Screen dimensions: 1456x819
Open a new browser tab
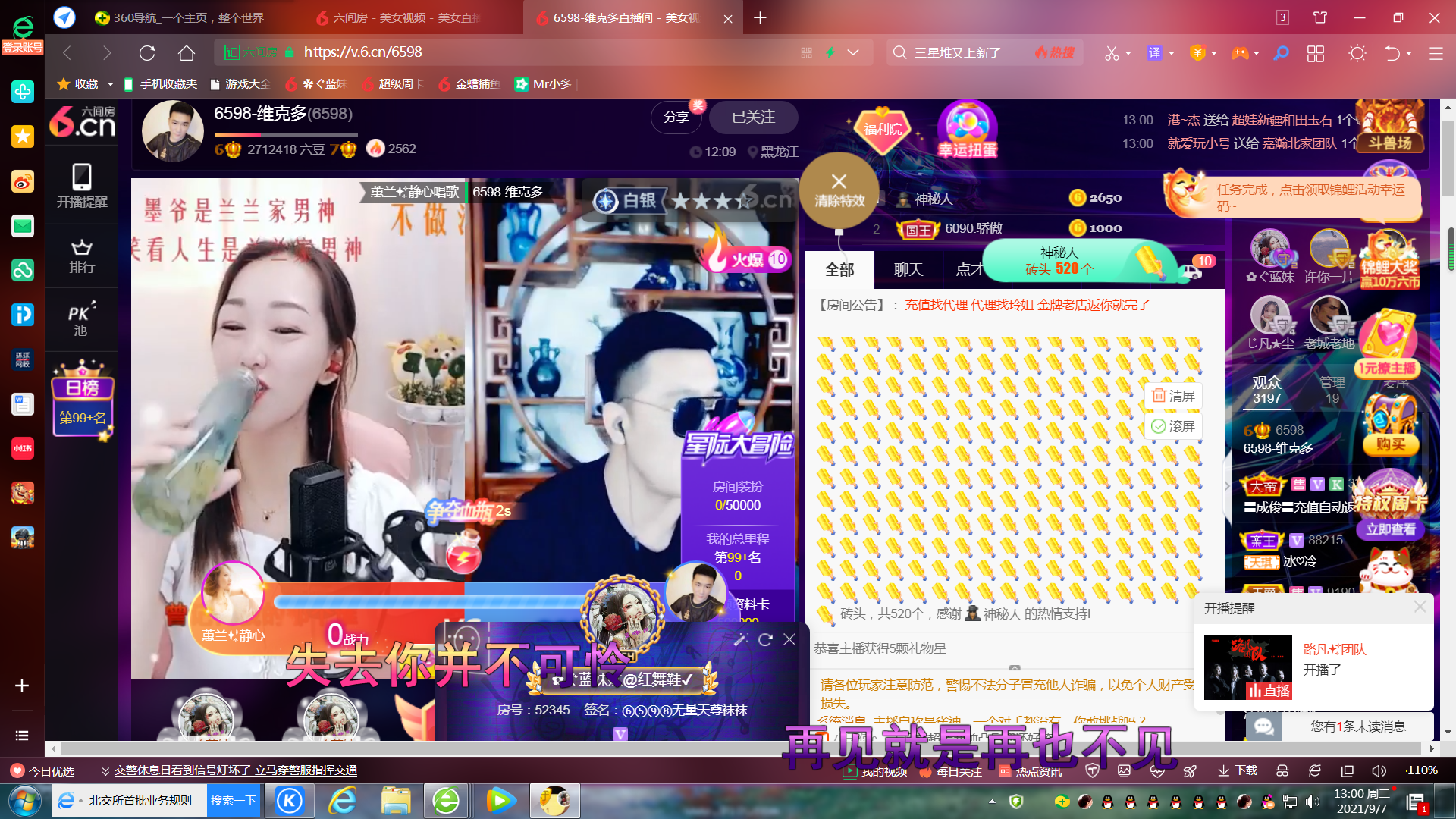(760, 17)
